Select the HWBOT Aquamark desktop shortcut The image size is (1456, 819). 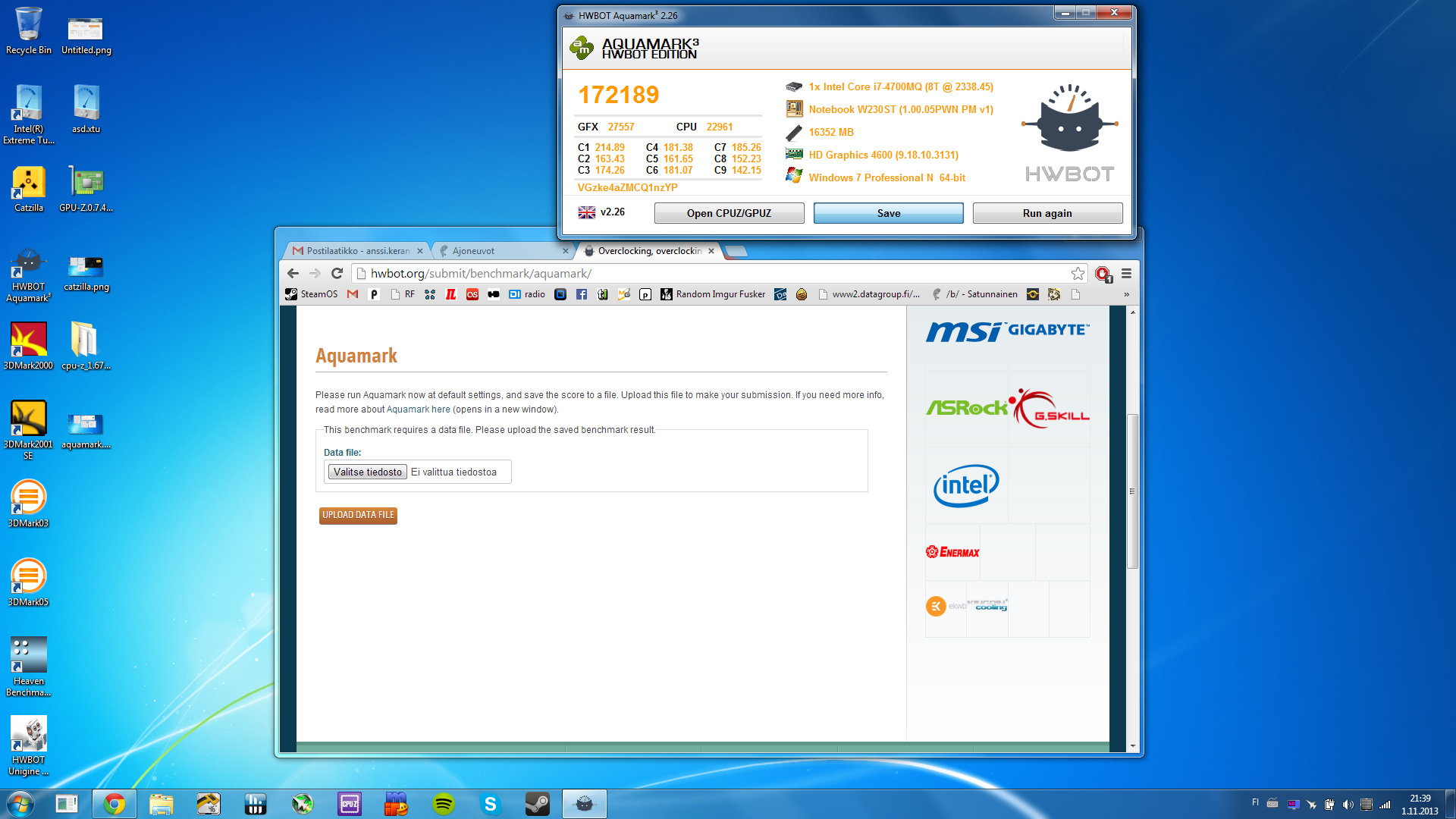tap(29, 275)
